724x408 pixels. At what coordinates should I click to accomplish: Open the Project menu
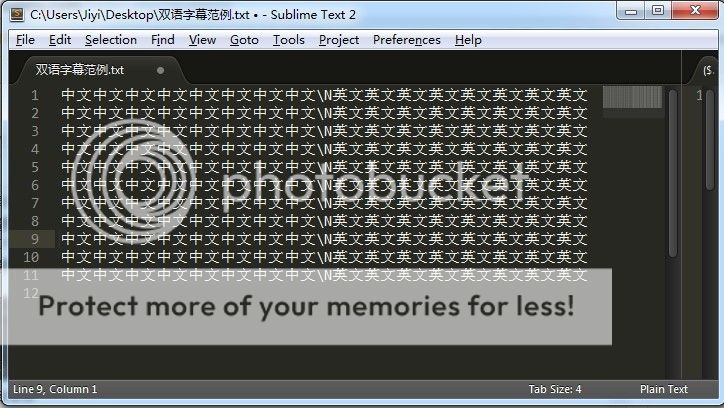tap(339, 40)
